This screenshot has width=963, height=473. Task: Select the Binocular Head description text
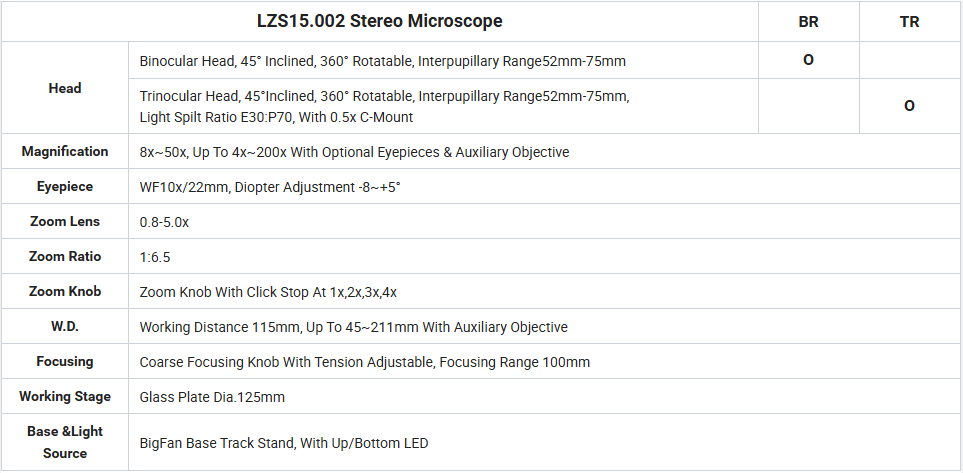[383, 61]
